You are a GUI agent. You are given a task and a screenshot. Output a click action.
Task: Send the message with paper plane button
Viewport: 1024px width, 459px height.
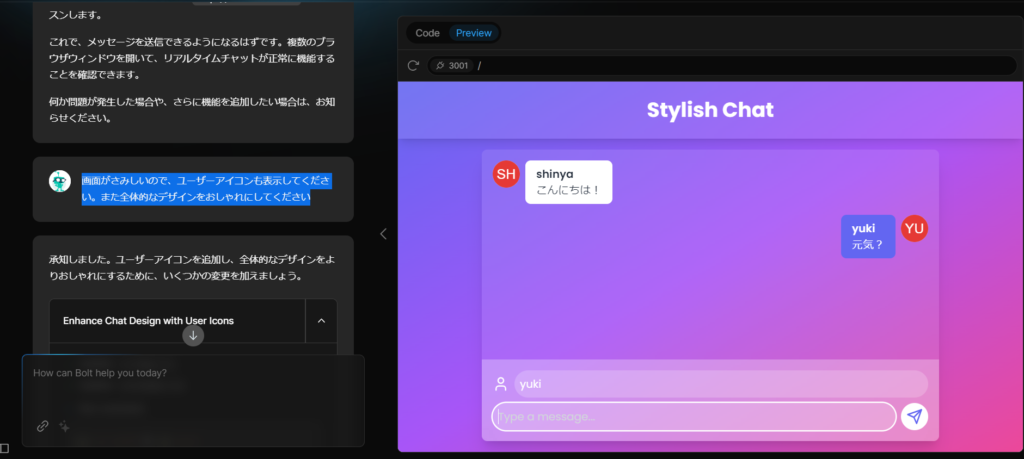pyautogui.click(x=914, y=417)
